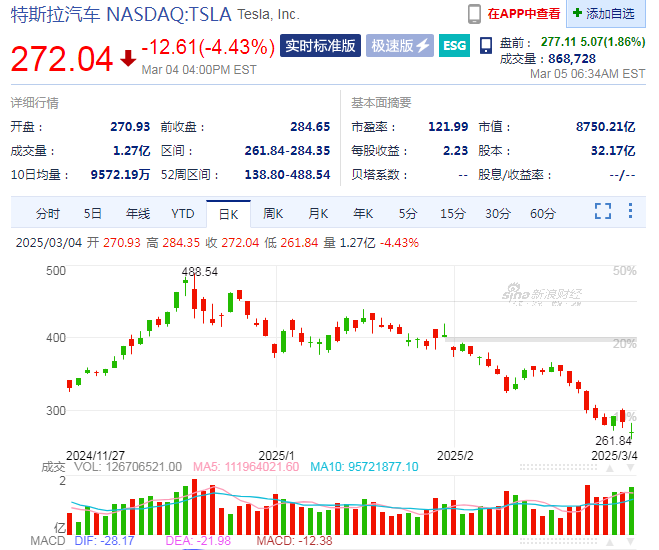
Task: Click 成交量 value 1.27亿
Action: (132, 150)
